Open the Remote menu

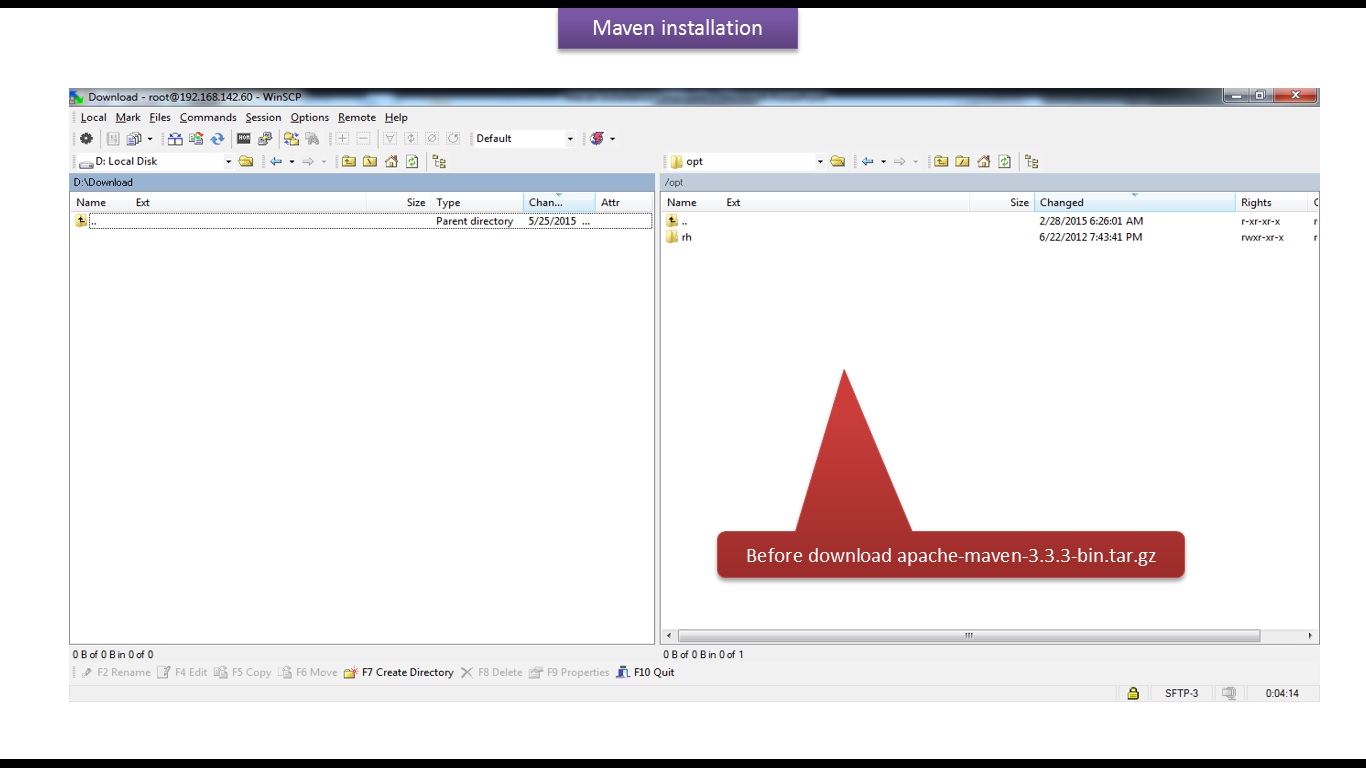point(357,118)
